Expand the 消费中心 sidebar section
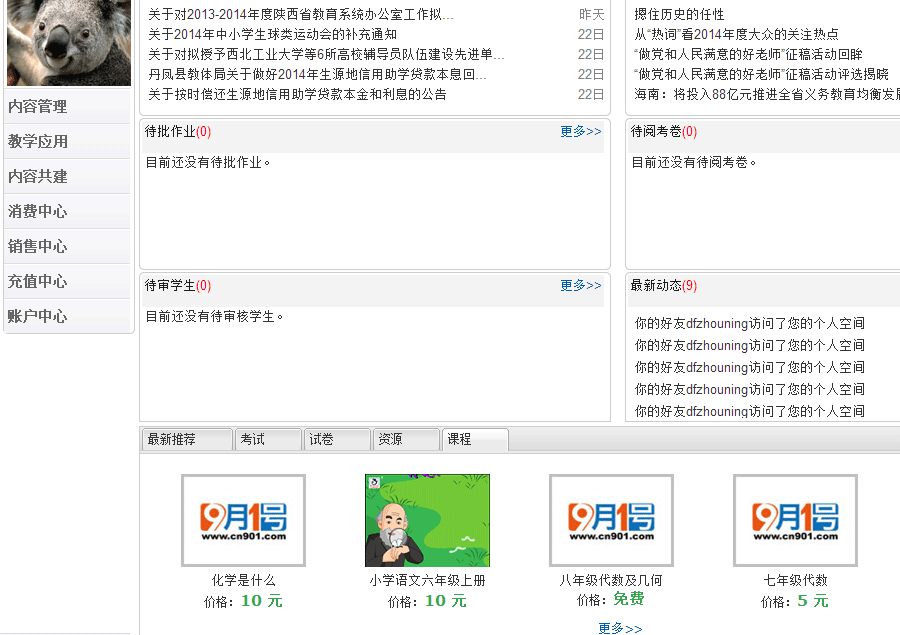Image resolution: width=900 pixels, height=635 pixels. [38, 211]
